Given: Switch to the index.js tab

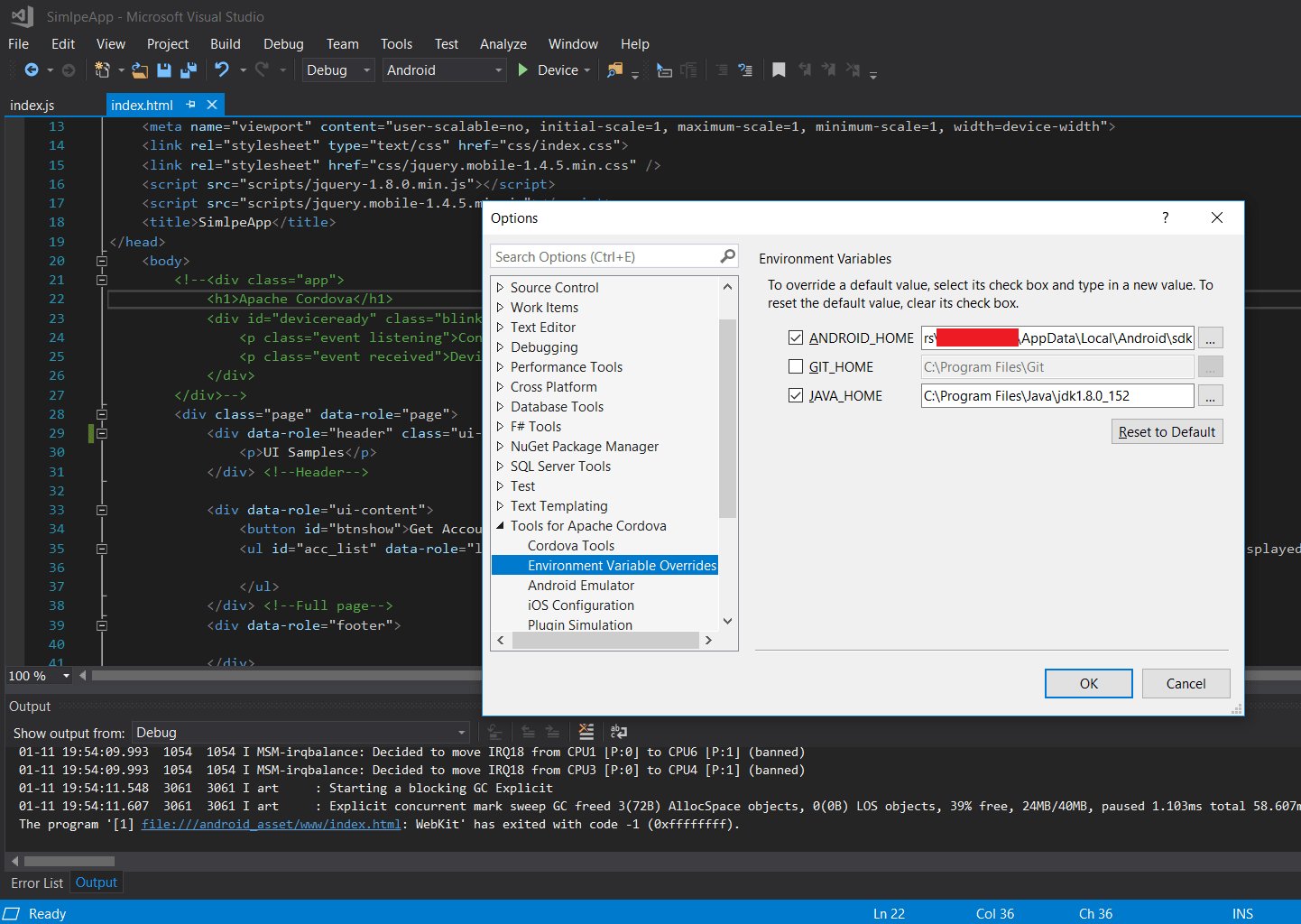Looking at the screenshot, I should (32, 106).
